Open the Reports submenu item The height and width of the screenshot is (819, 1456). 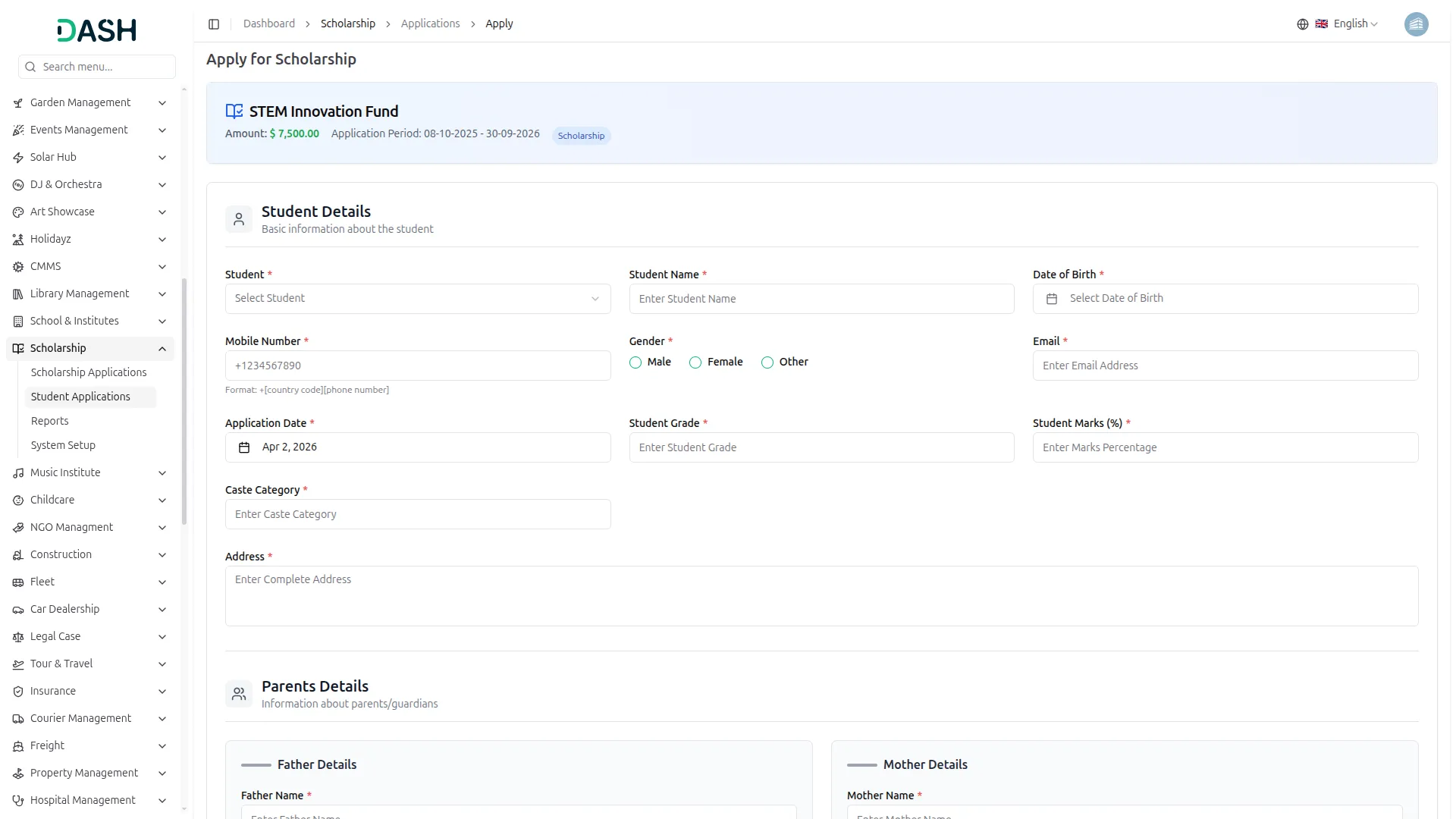coord(50,421)
